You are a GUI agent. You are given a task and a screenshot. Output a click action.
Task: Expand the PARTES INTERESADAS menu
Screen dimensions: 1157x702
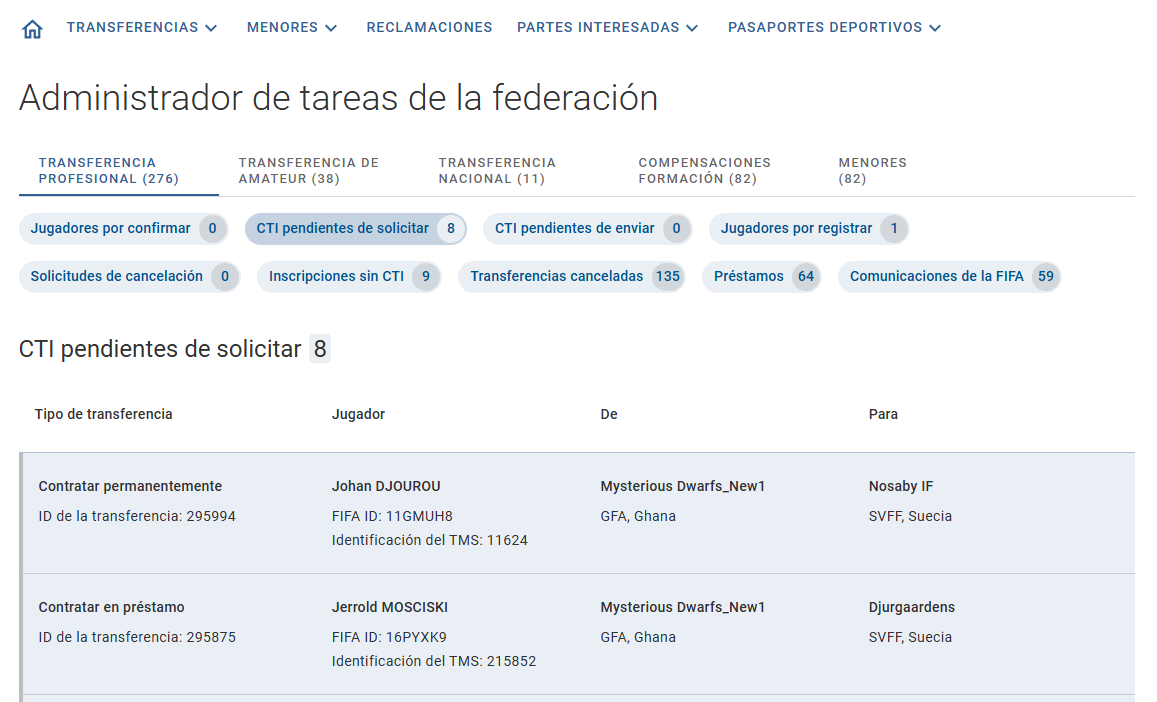click(x=607, y=27)
